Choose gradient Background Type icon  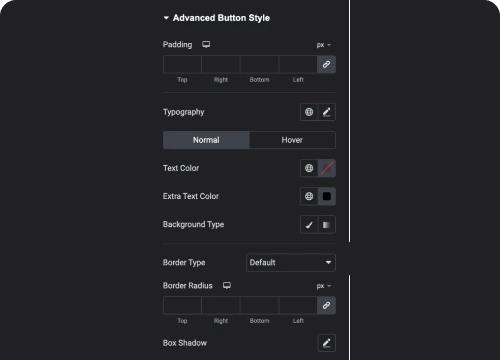coord(327,225)
